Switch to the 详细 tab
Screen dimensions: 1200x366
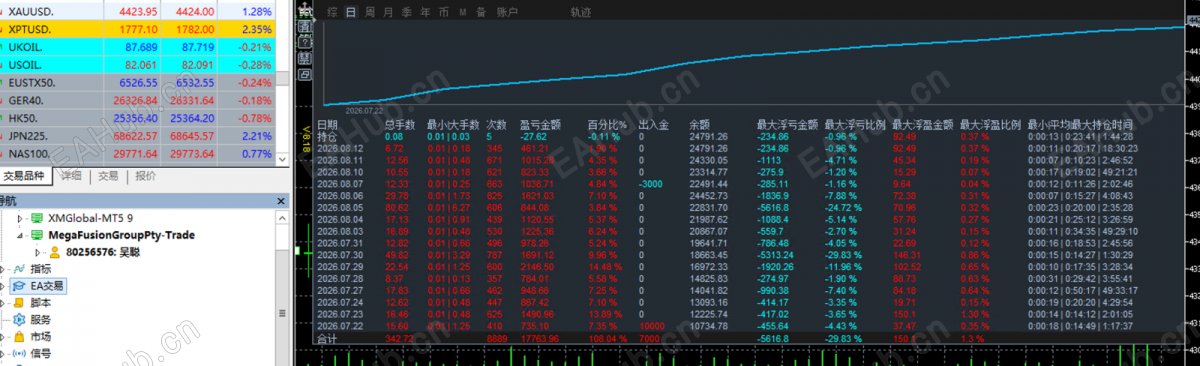click(x=71, y=175)
